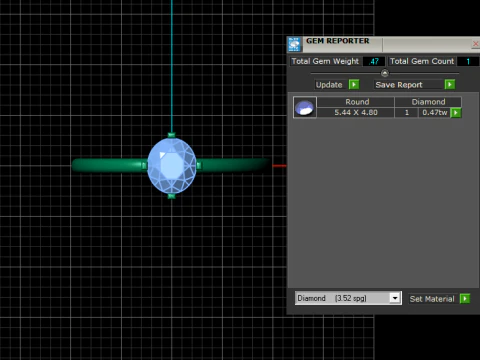
Task: Click the round gem thumbnail in the report
Action: (305, 107)
